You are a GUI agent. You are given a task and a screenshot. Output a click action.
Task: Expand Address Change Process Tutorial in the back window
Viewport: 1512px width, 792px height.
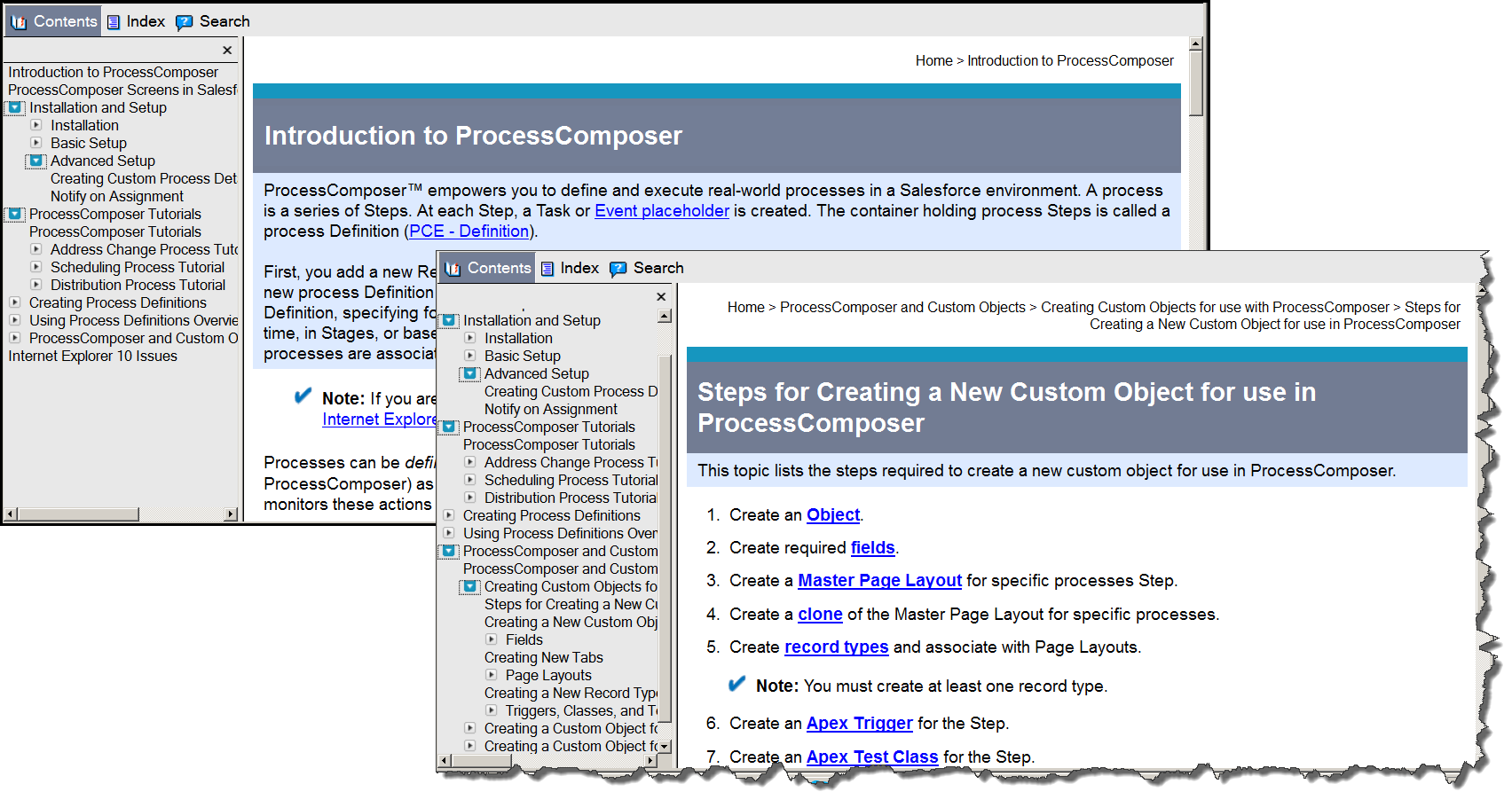36,249
